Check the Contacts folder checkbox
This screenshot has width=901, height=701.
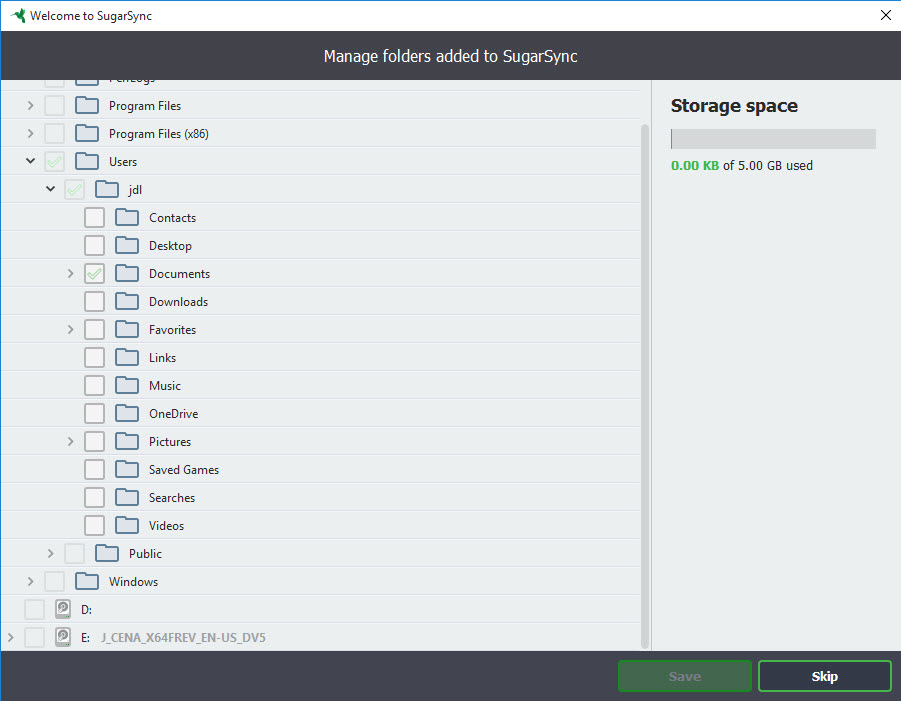(x=94, y=218)
